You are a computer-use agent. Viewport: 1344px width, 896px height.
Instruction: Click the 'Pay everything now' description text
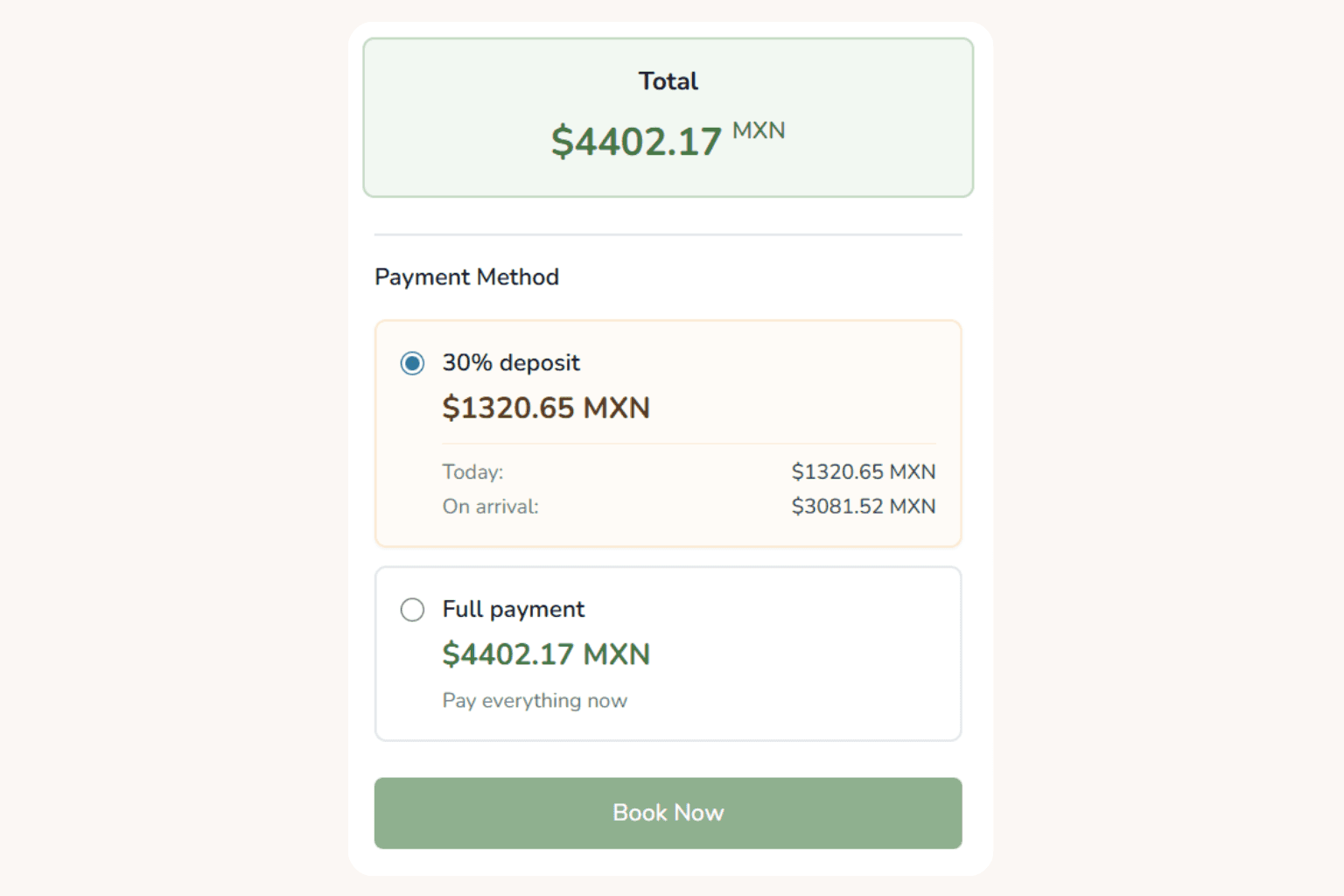535,701
